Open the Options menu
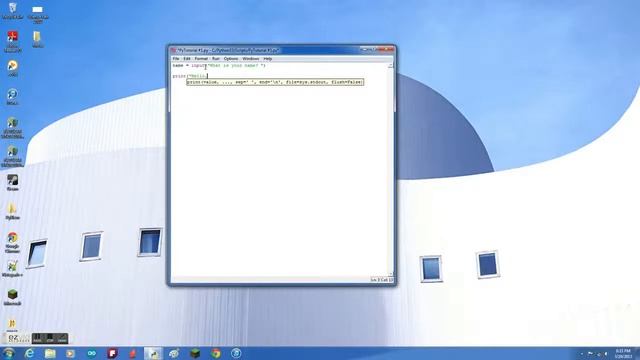The height and width of the screenshot is (360, 640). [231, 59]
